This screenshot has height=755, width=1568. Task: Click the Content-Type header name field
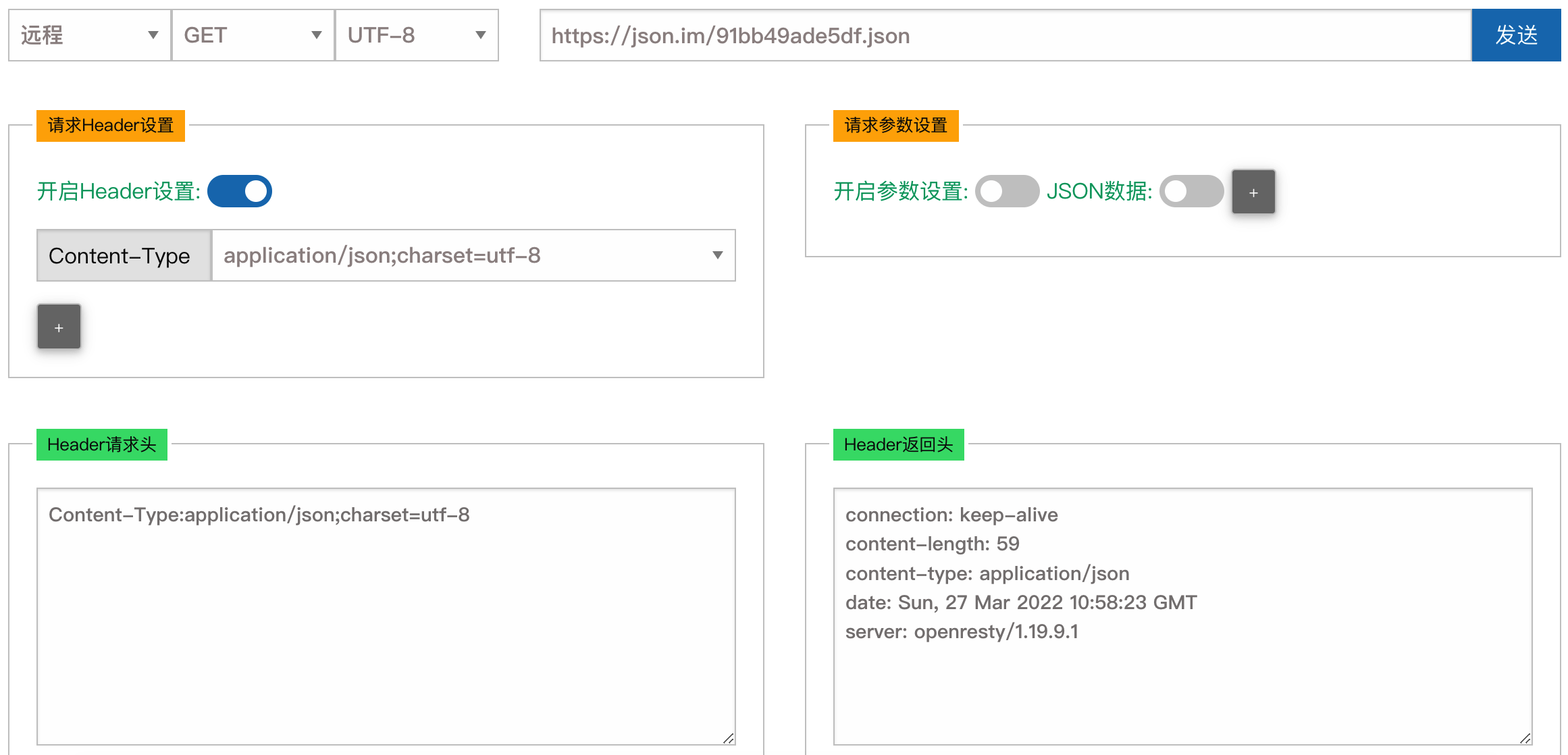pyautogui.click(x=124, y=255)
